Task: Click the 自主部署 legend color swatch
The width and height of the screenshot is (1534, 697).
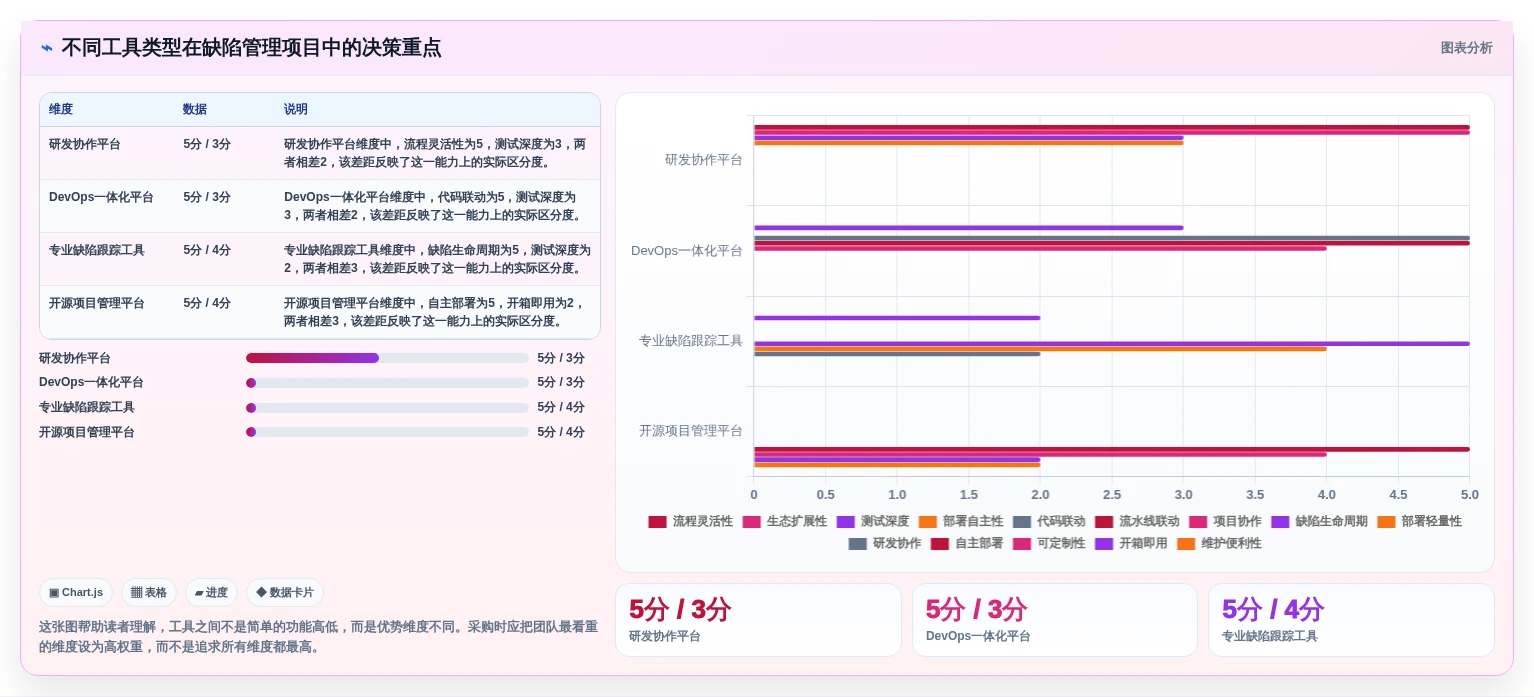Action: (939, 544)
